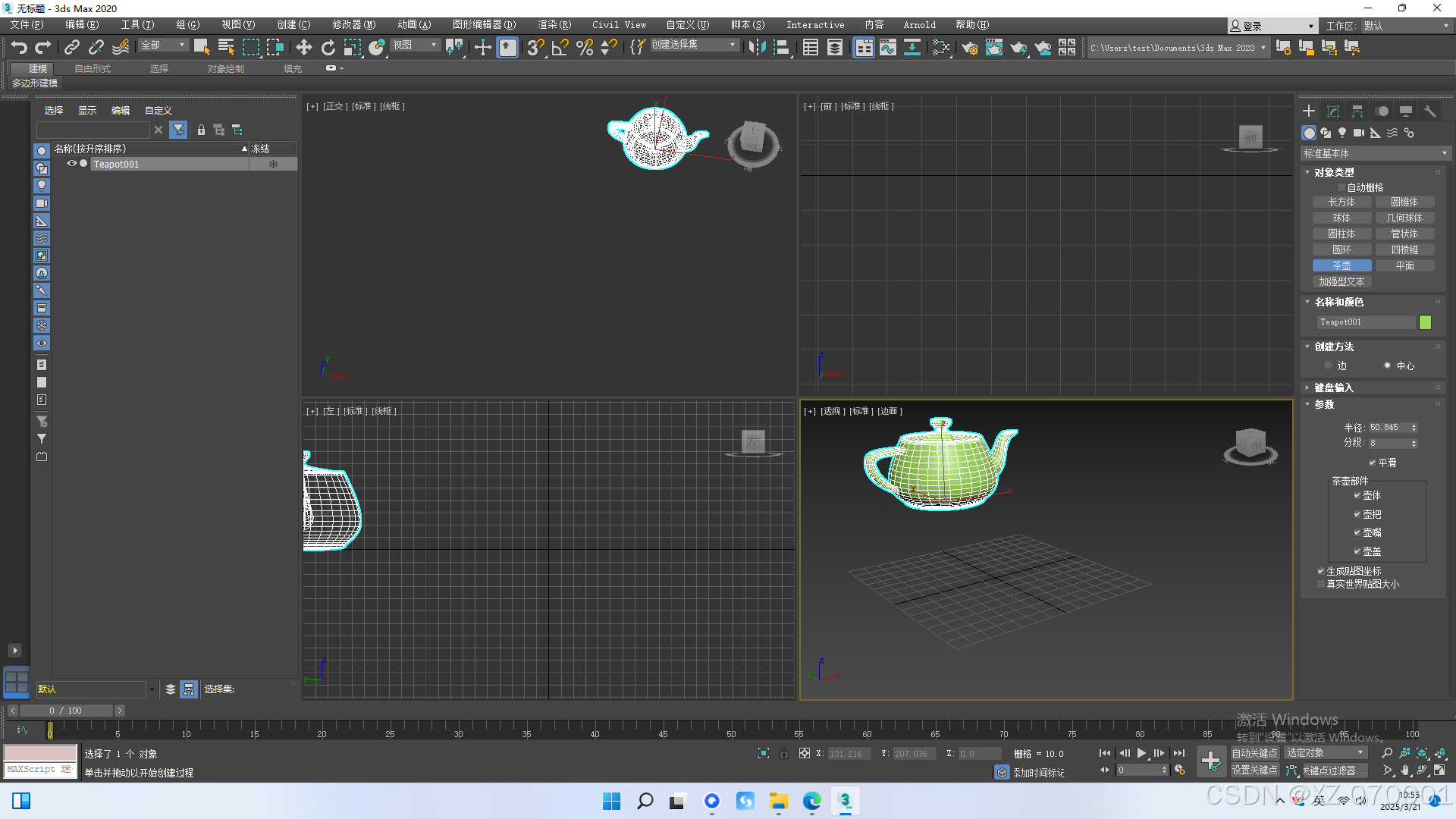Uncheck the 平滑 smooth checkbox

pos(1373,463)
